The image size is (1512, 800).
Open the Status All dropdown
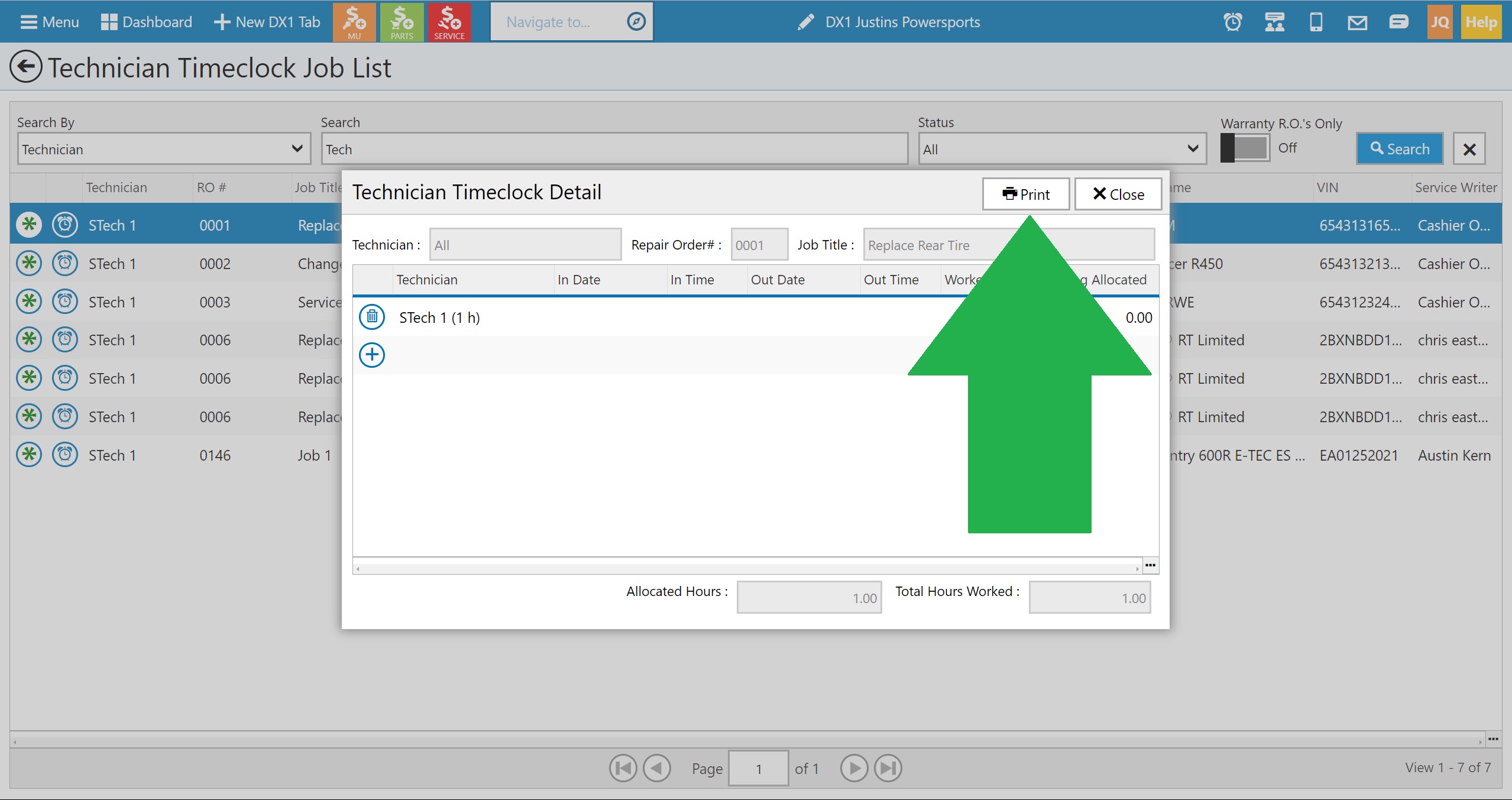click(1061, 149)
